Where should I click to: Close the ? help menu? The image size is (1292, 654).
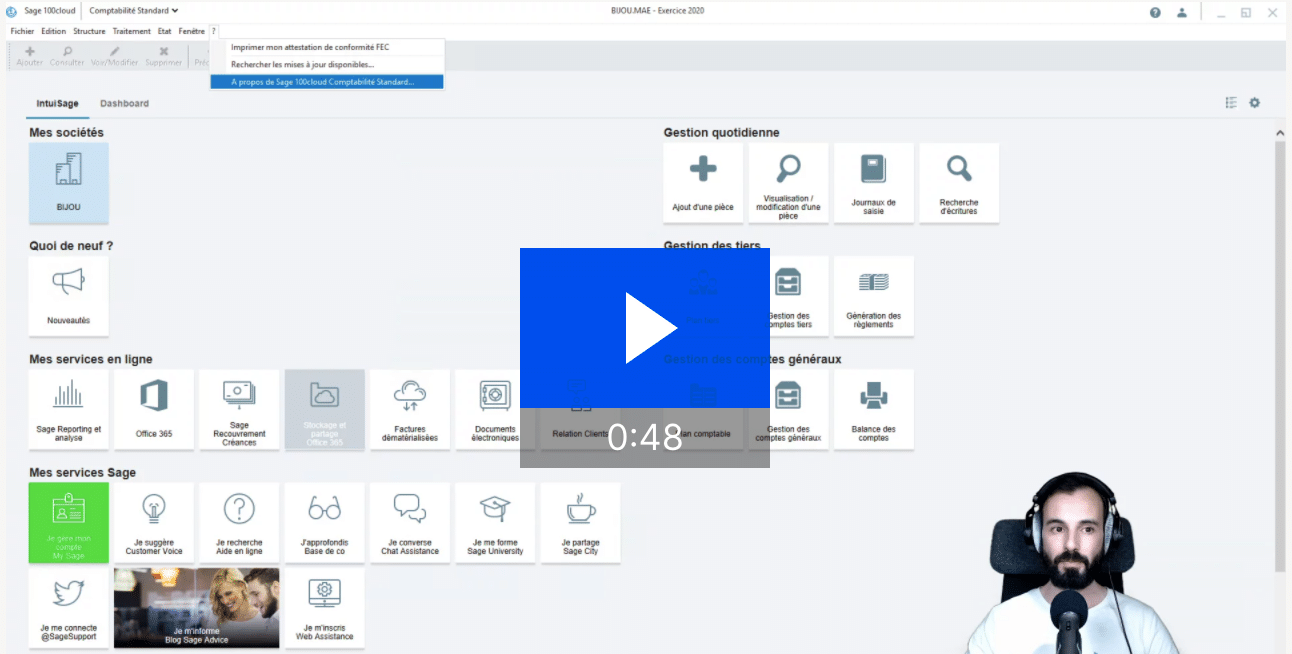pos(214,31)
